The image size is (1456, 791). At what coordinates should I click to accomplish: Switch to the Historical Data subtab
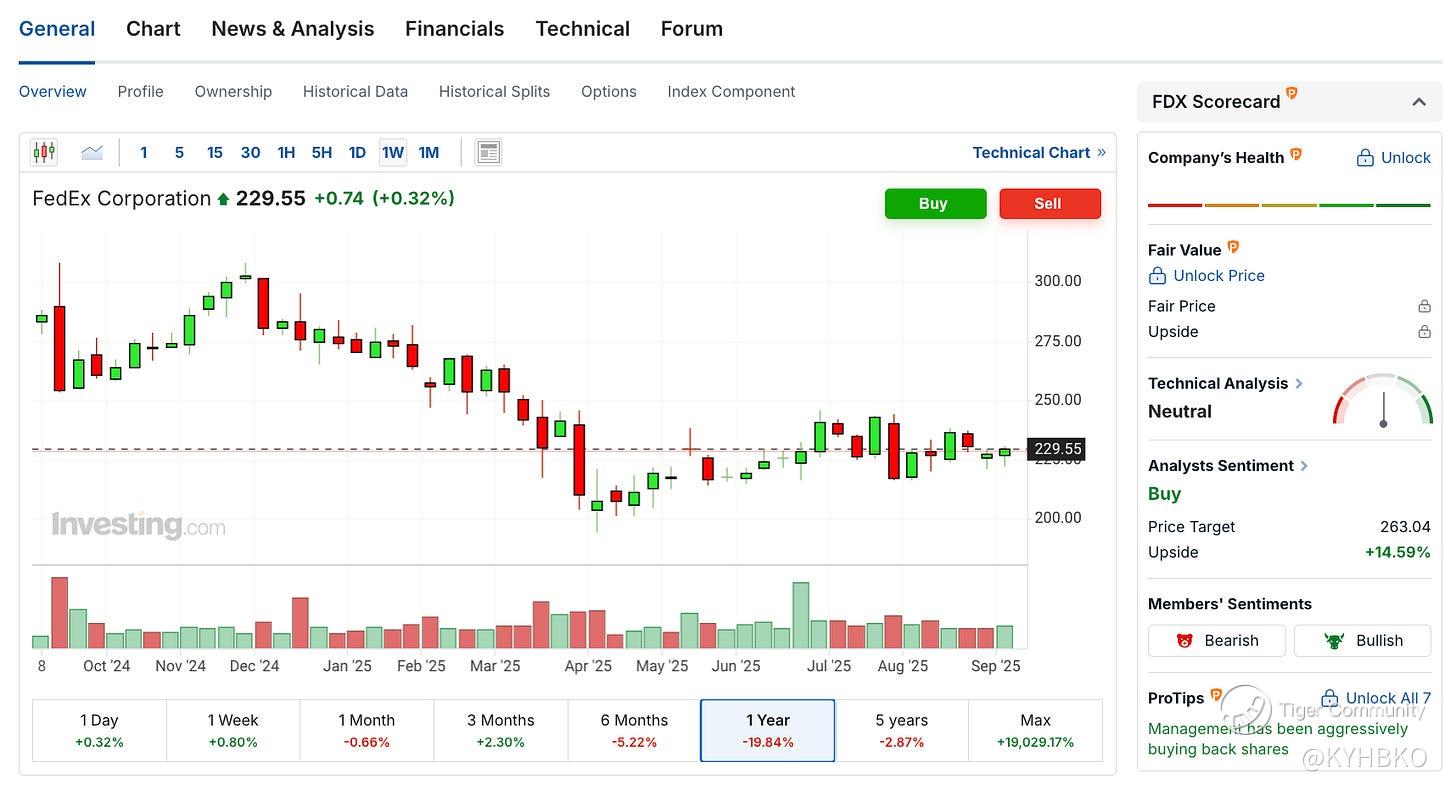pos(355,91)
